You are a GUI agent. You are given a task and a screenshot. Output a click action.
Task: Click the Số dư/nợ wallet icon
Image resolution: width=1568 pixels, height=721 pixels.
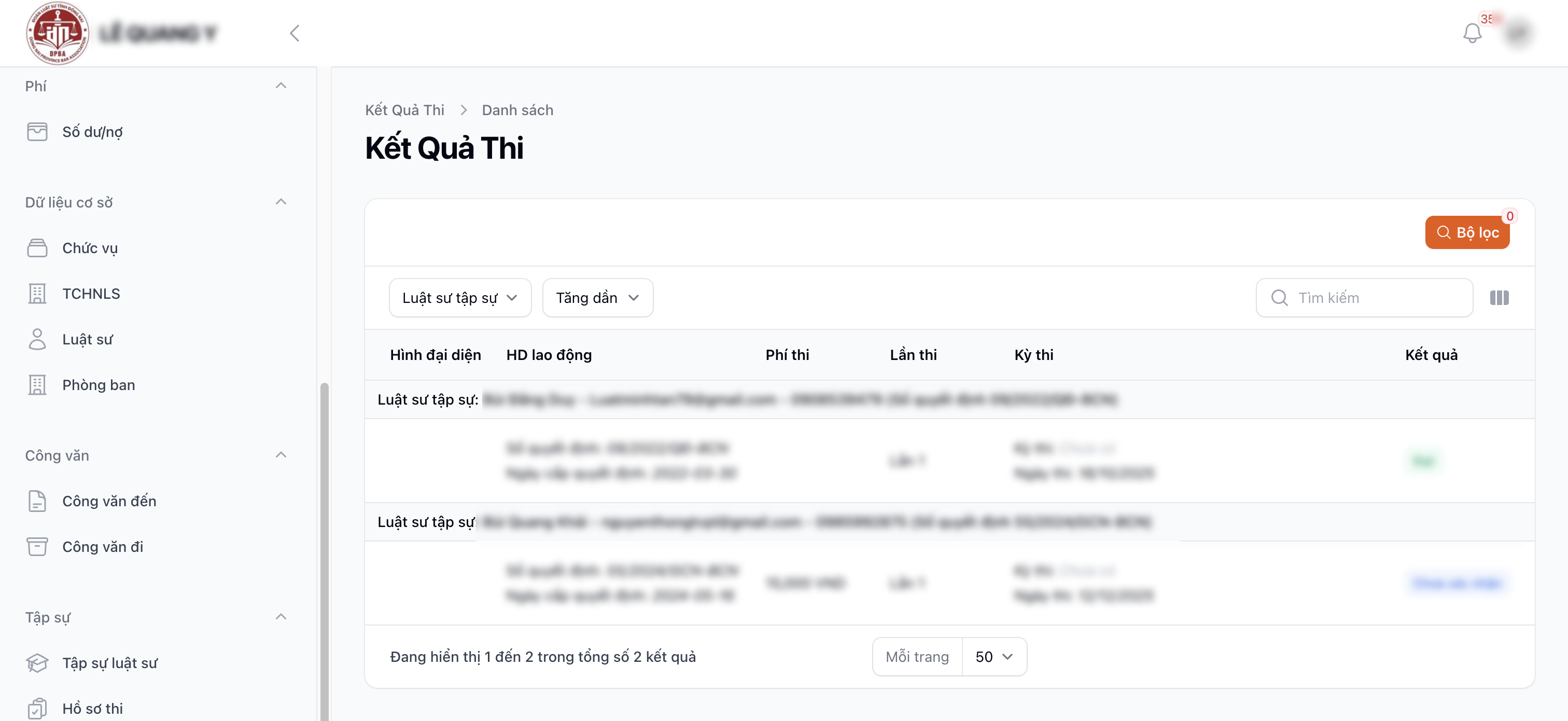pos(37,132)
